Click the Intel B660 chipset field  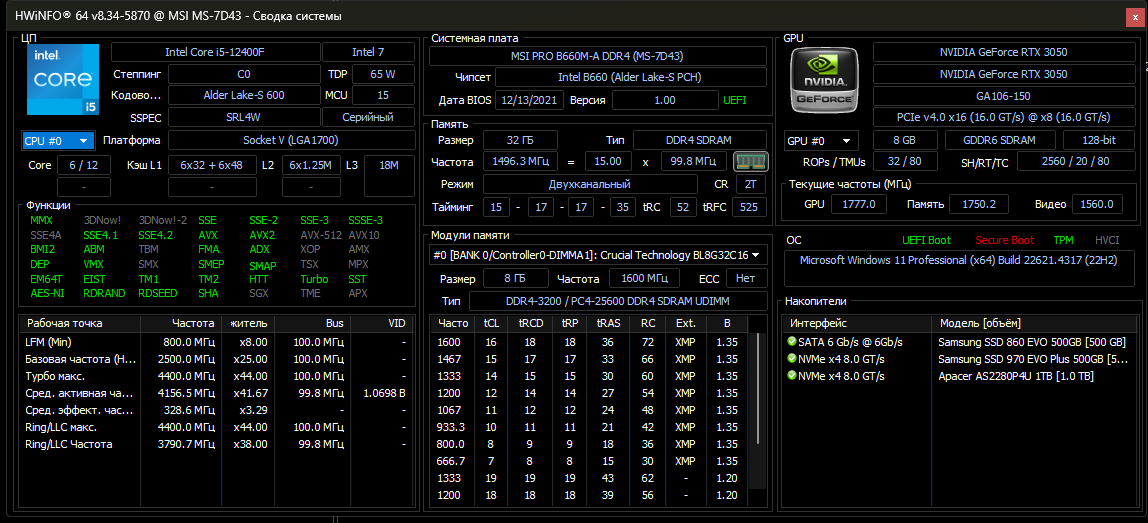coord(631,78)
